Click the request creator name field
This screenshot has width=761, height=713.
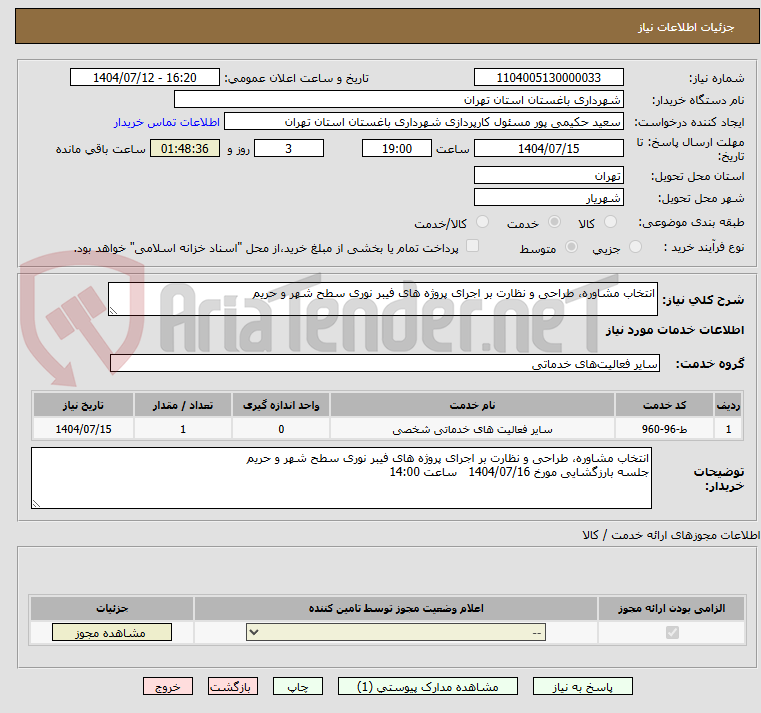click(424, 122)
